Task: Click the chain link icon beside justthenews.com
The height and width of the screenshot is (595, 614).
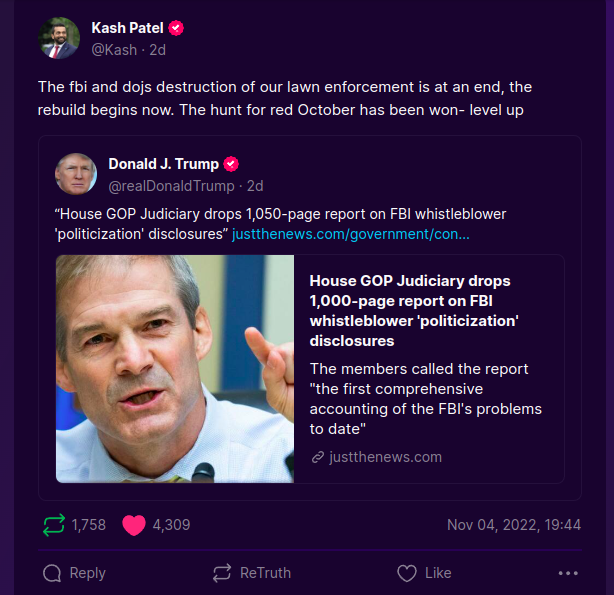Action: point(318,457)
